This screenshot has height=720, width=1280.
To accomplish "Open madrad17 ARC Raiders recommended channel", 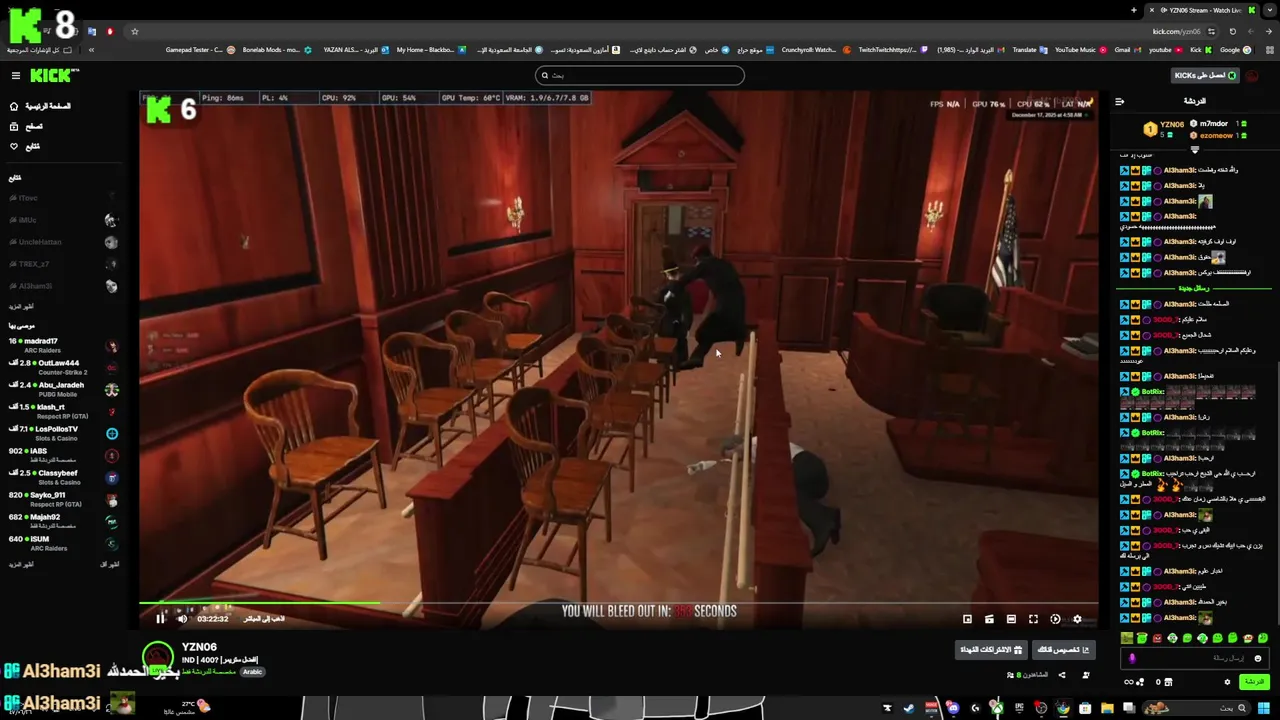I will tap(63, 346).
